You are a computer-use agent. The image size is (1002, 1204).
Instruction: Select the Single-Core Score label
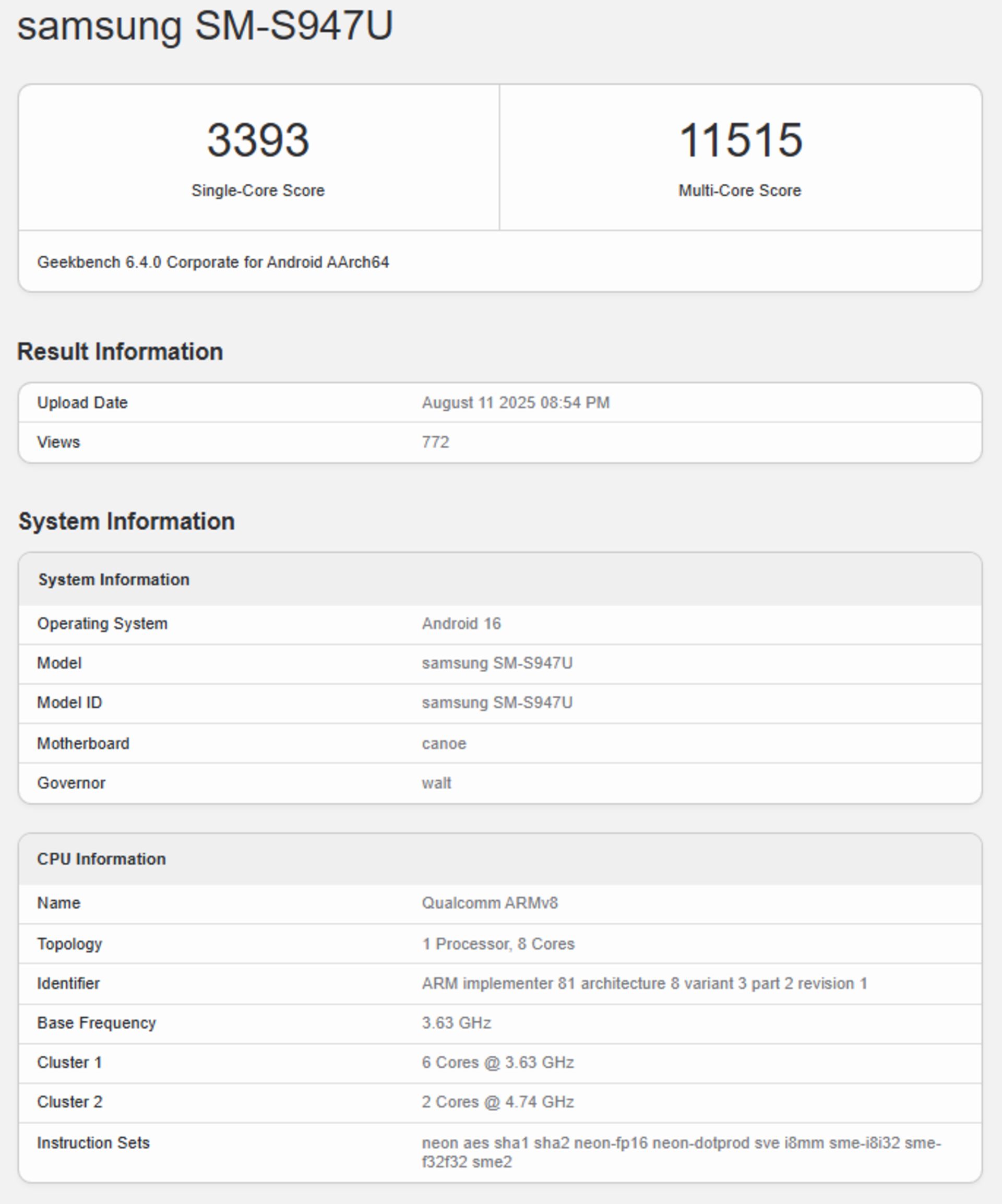(258, 190)
